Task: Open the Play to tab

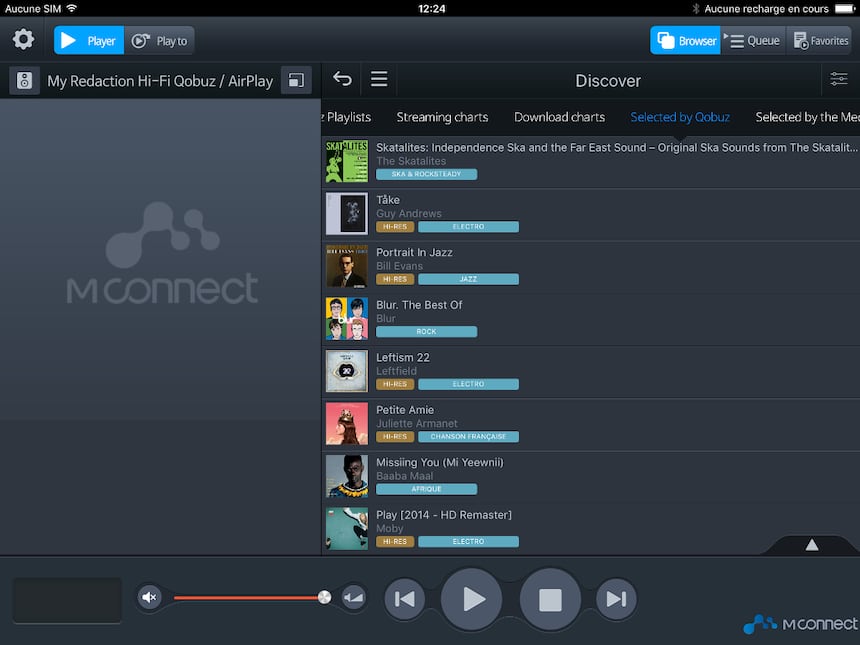Action: coord(159,41)
